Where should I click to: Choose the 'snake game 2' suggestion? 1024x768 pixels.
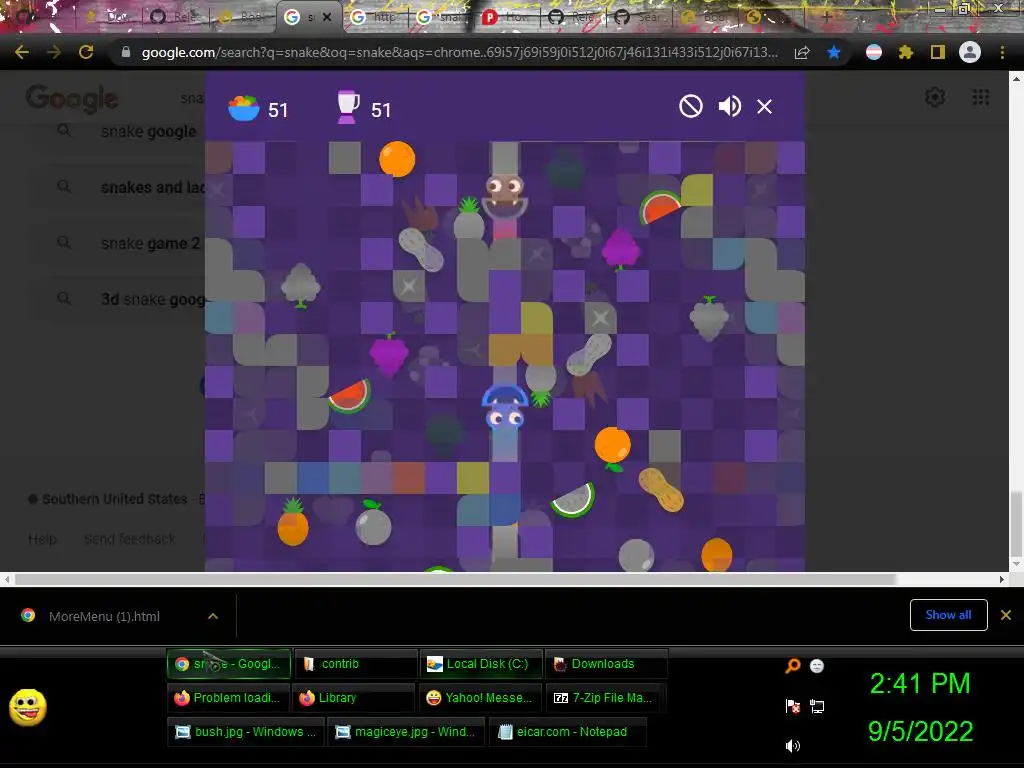tap(150, 244)
